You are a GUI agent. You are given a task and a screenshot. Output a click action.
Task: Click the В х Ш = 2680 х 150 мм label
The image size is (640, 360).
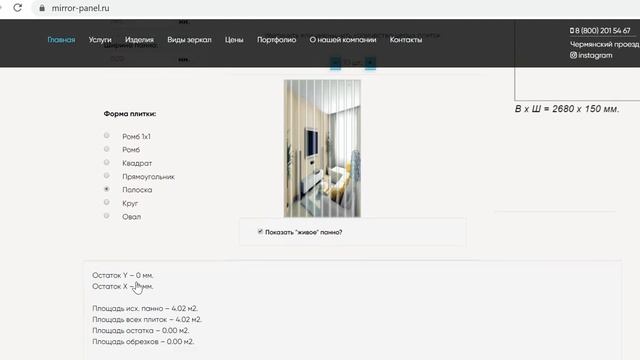tap(567, 109)
